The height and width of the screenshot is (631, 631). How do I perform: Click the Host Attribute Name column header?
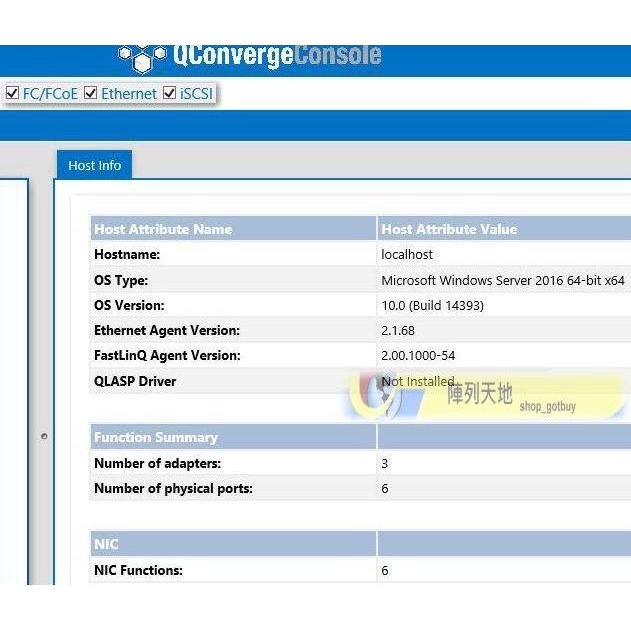(163, 229)
